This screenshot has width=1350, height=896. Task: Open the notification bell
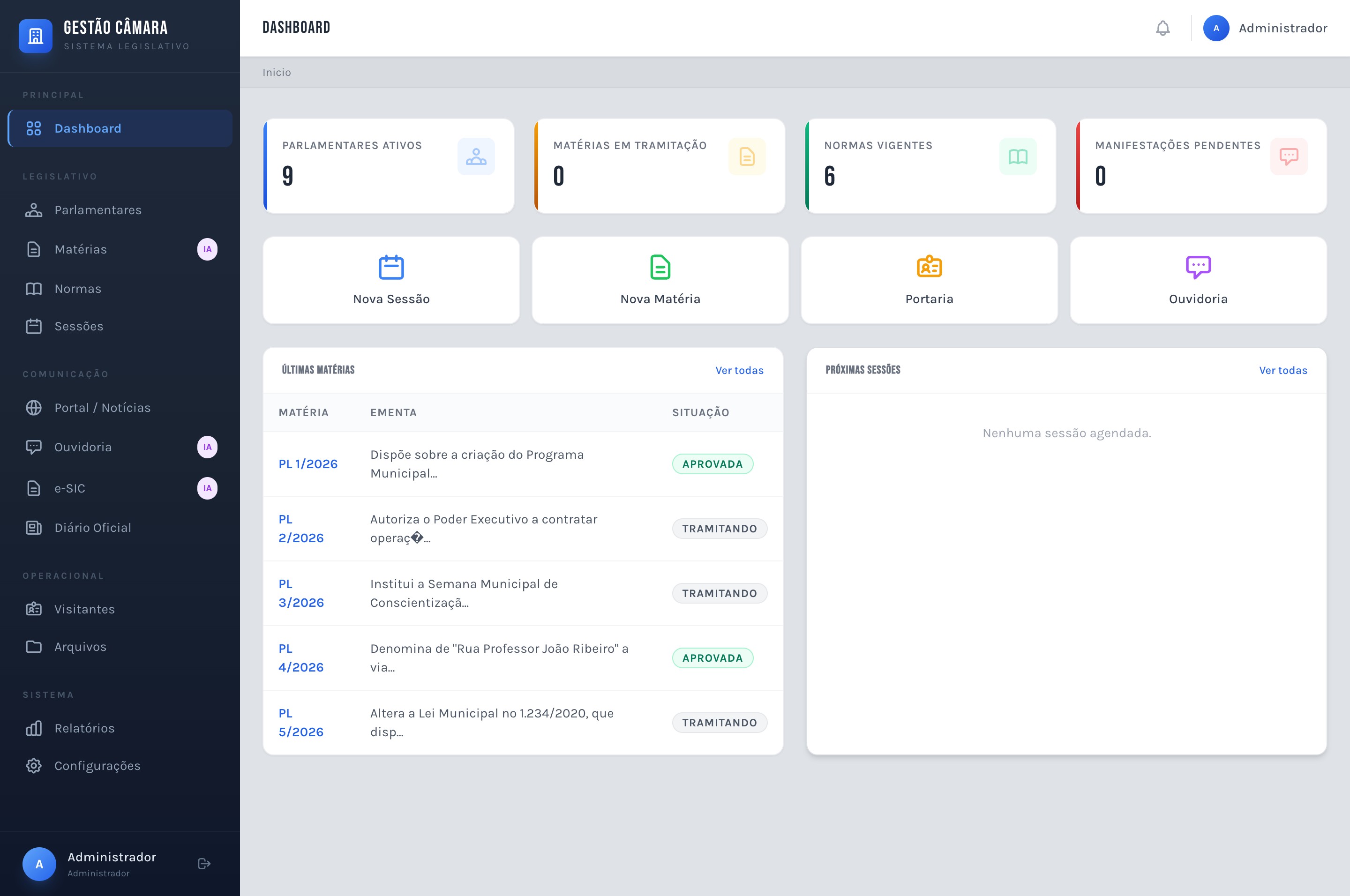[1162, 28]
